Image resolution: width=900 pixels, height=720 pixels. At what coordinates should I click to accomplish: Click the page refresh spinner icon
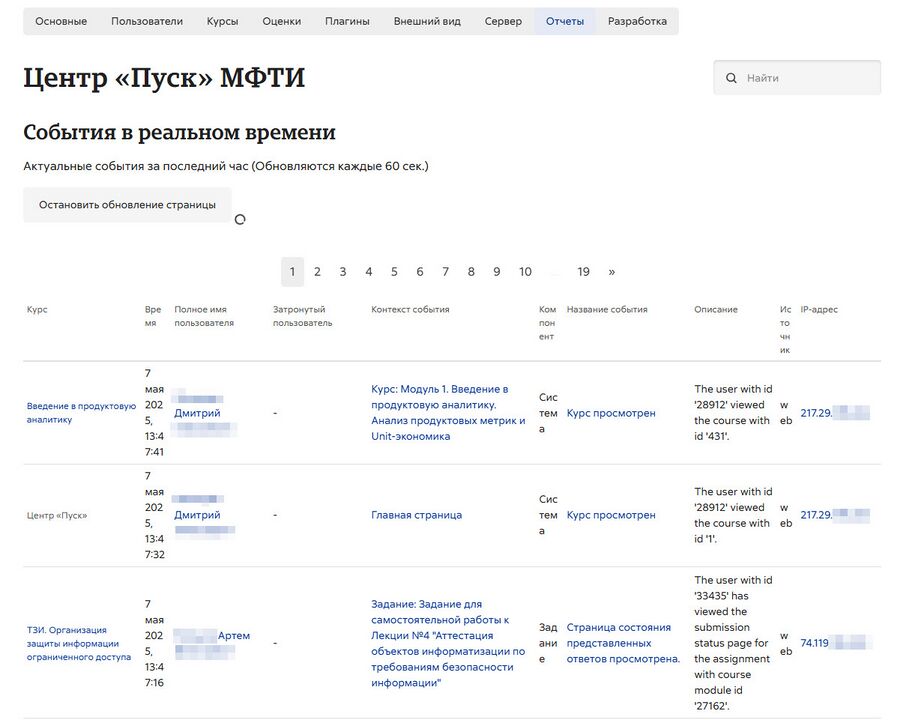click(240, 219)
